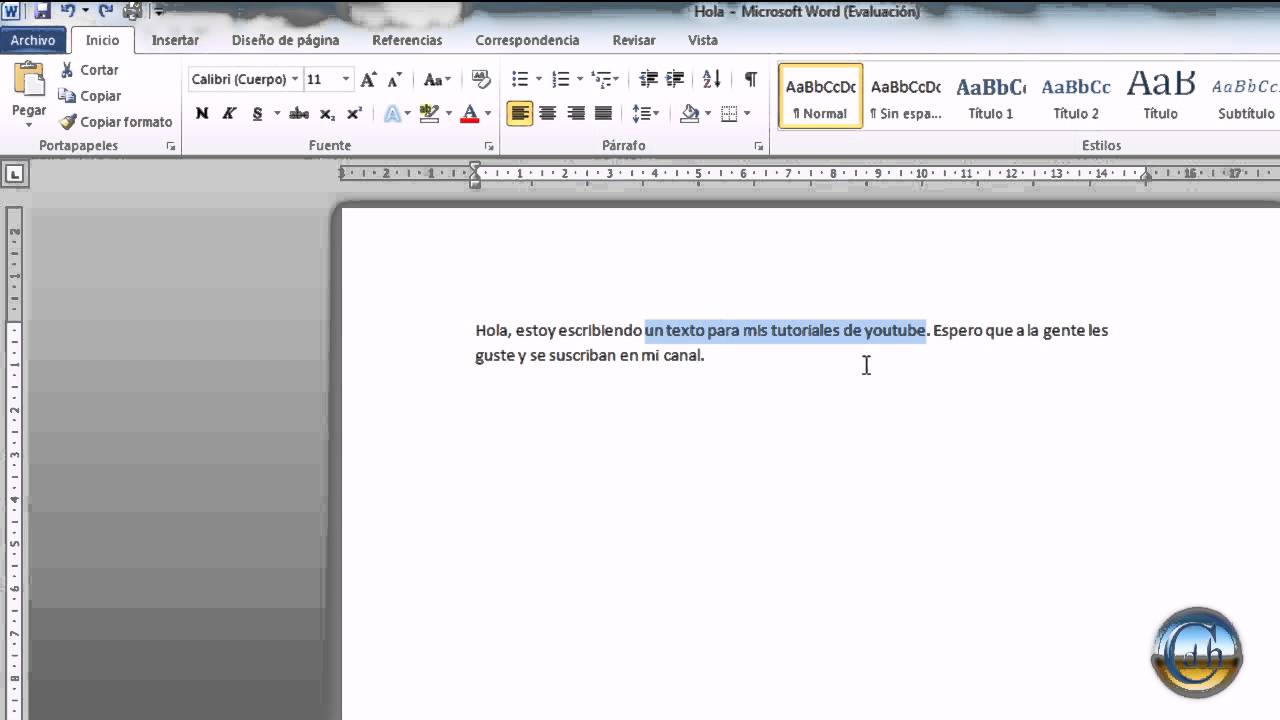Toggle italic formatting (K button)

tap(229, 114)
